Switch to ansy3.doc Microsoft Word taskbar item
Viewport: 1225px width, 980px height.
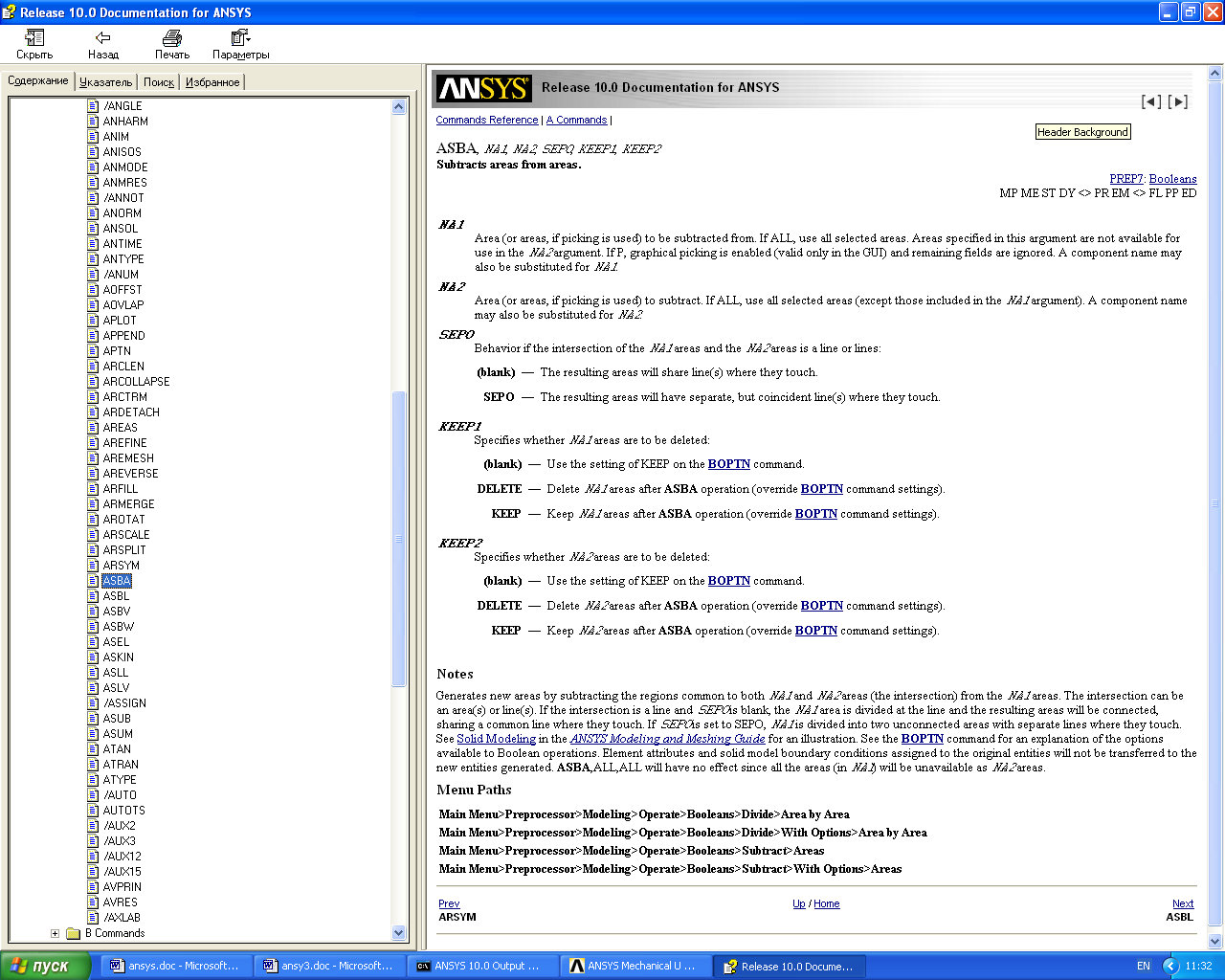(328, 966)
